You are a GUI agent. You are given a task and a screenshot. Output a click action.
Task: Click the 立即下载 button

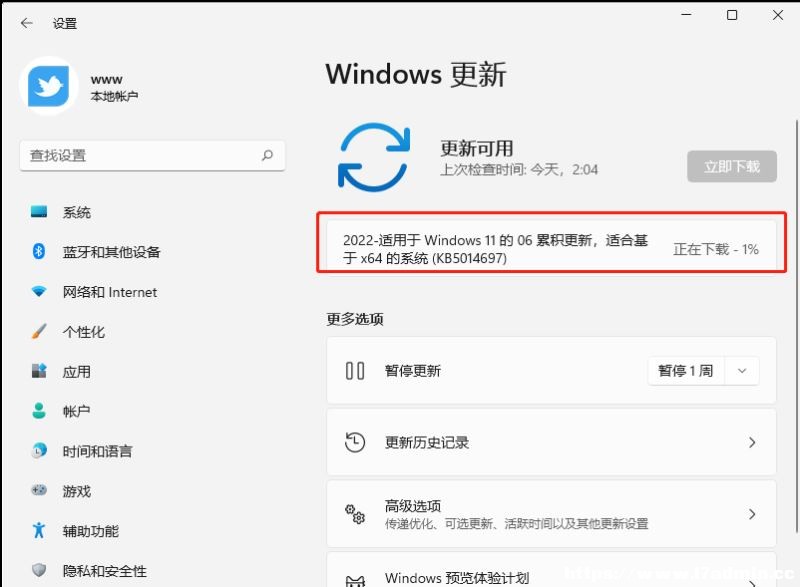pos(732,166)
